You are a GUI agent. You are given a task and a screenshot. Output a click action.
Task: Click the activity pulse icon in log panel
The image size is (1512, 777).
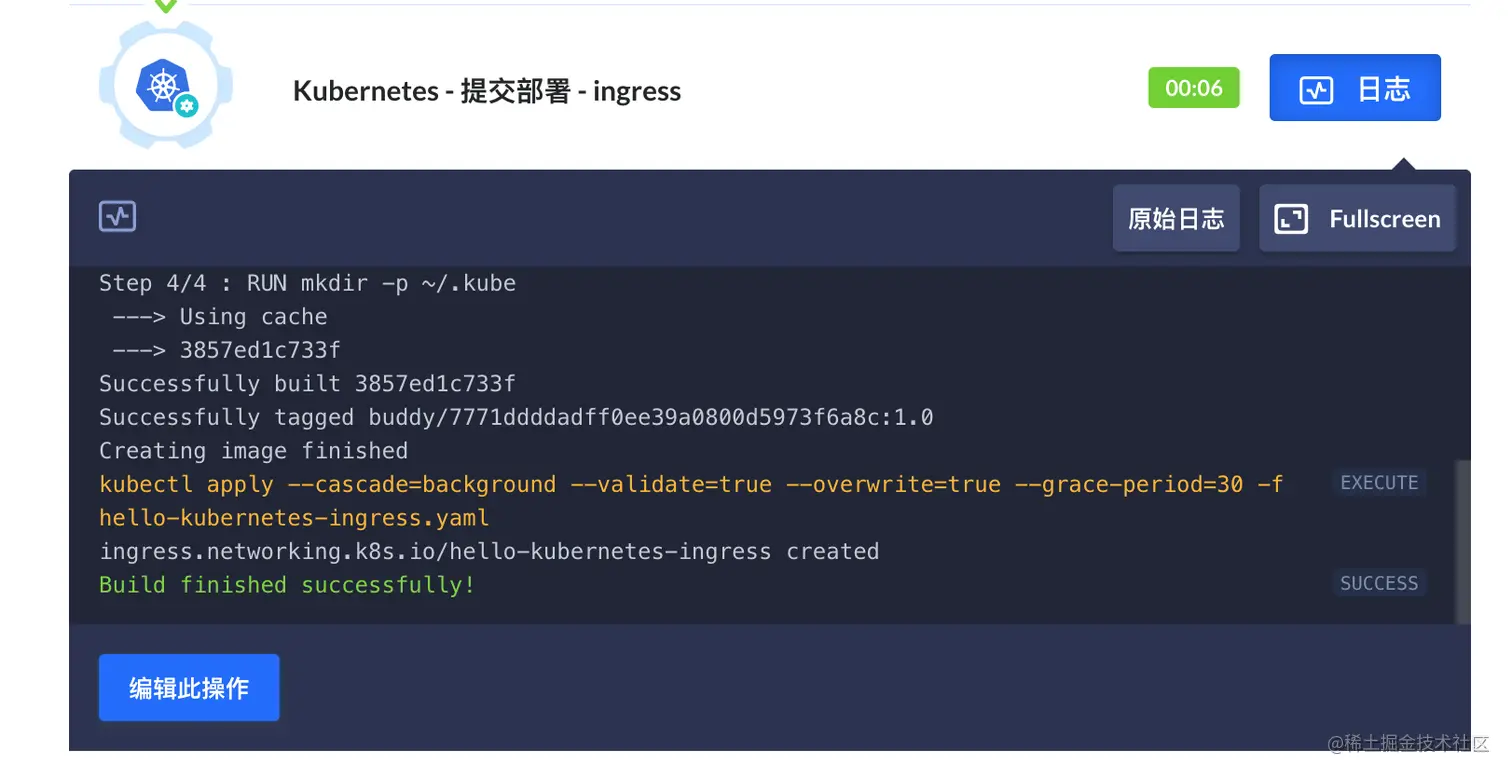[117, 216]
